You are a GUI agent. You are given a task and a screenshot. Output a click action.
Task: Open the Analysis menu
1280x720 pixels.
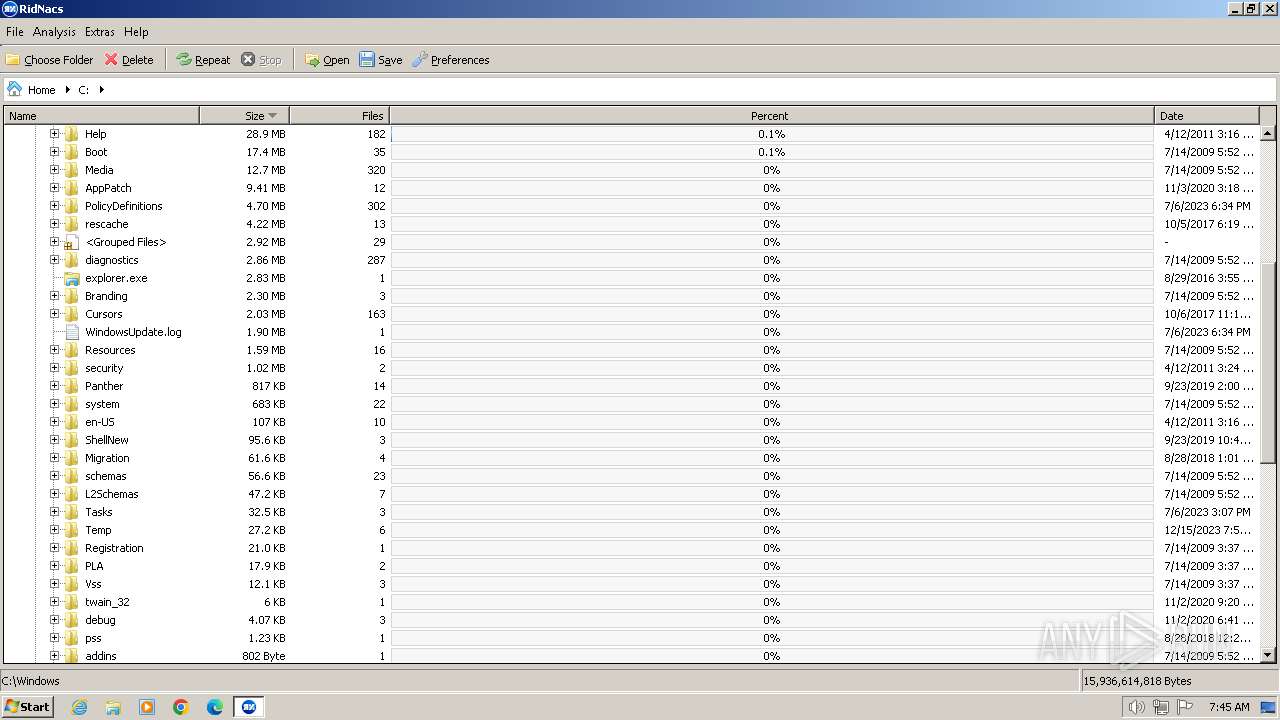[54, 32]
